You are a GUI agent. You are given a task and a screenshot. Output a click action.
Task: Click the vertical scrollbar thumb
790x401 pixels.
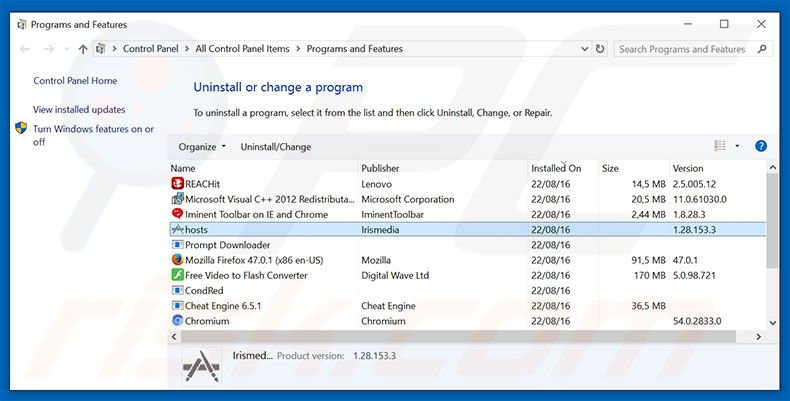[772, 221]
